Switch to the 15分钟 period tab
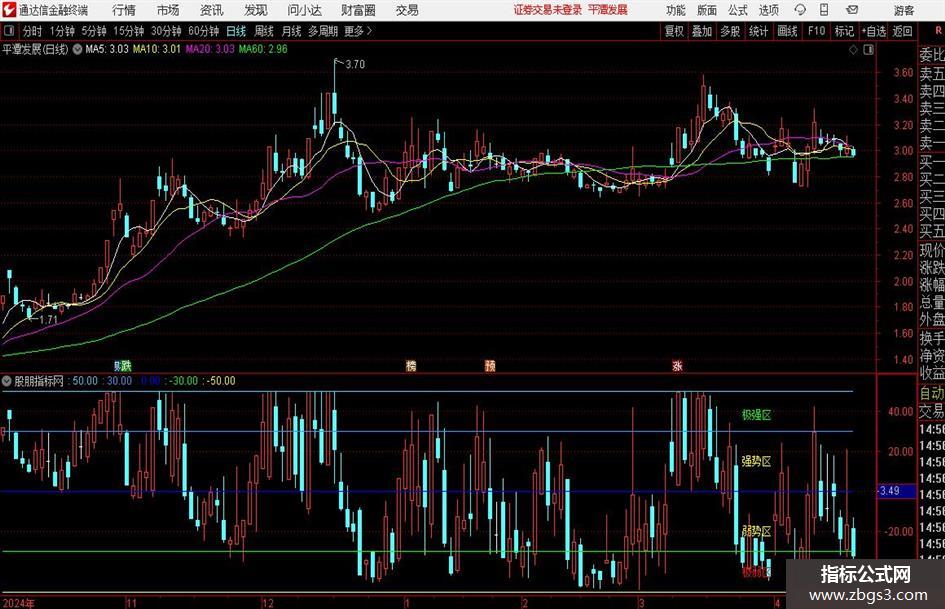Screen dimensions: 945x609 tap(129, 31)
